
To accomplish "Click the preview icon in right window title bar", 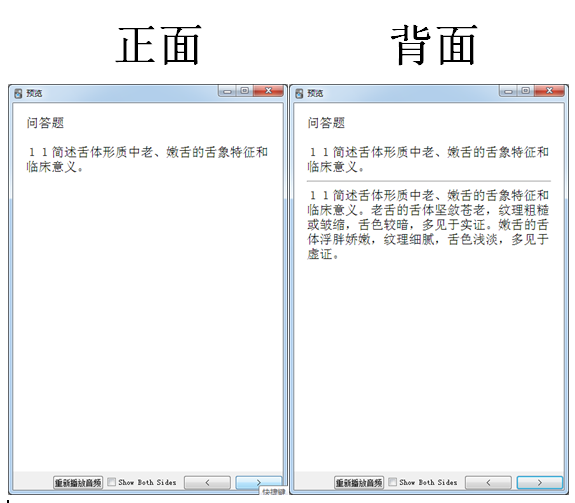I will 299,93.
